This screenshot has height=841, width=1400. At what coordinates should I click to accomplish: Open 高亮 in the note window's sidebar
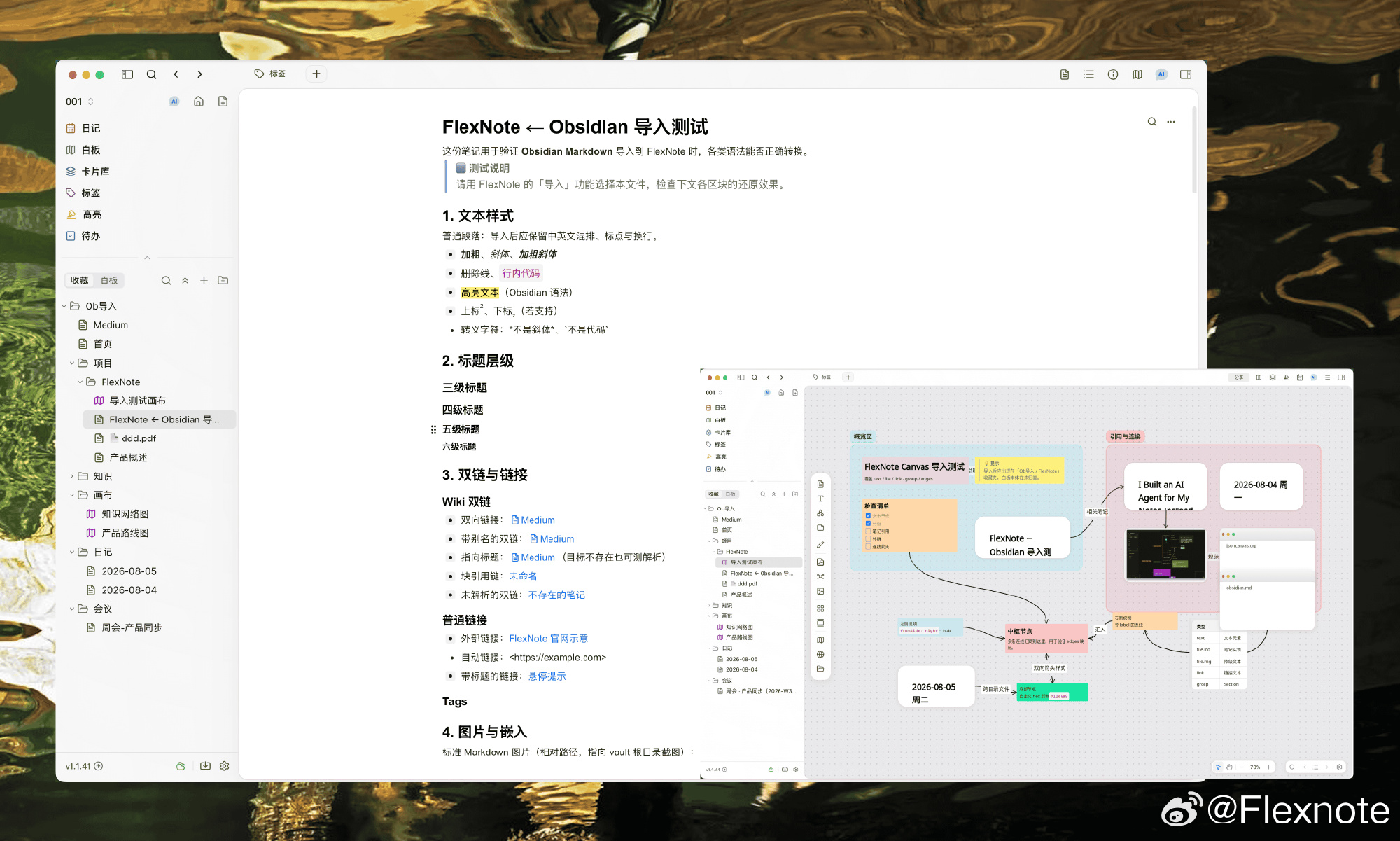pyautogui.click(x=92, y=214)
